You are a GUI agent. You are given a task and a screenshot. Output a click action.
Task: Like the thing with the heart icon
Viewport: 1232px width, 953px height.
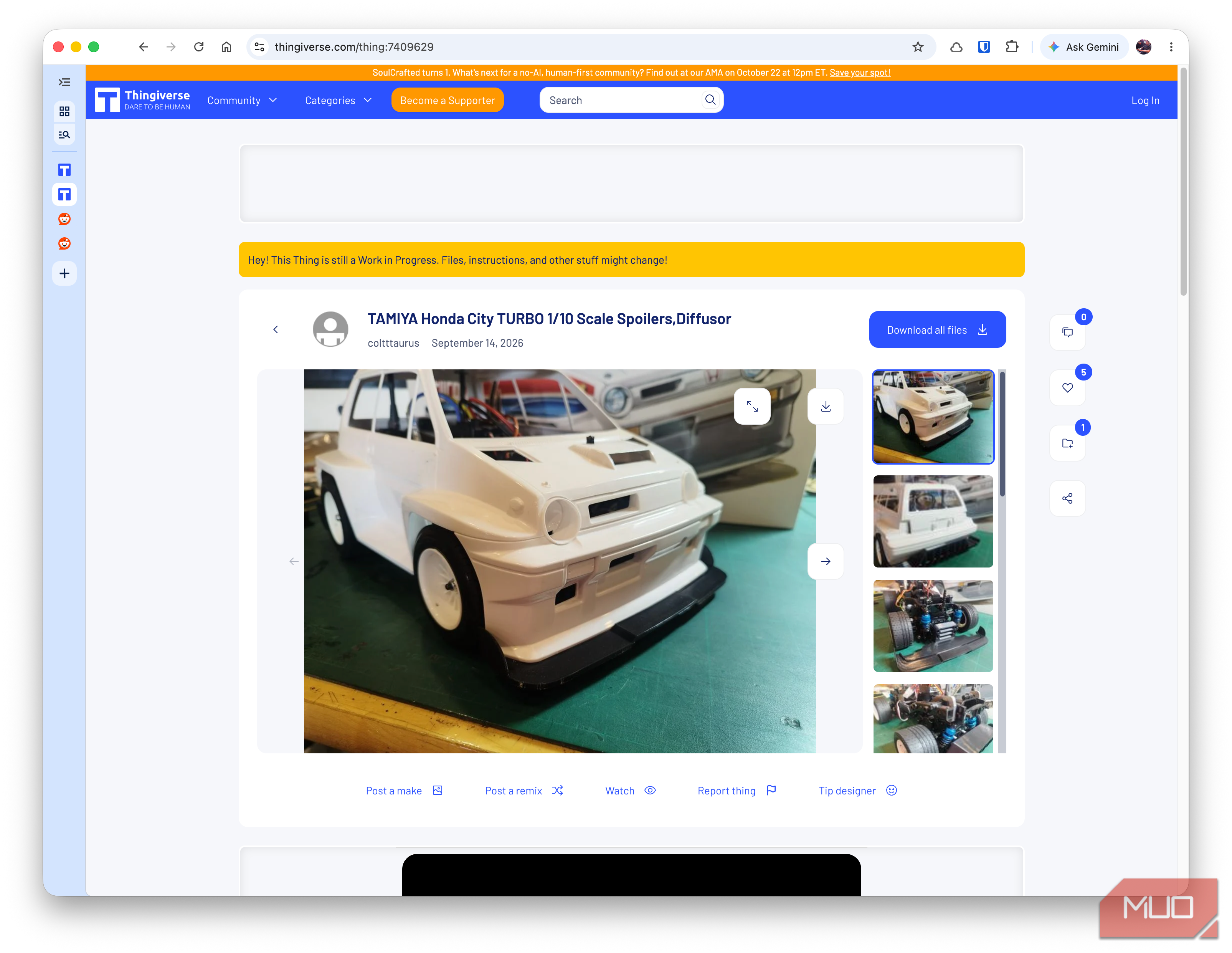[1067, 388]
